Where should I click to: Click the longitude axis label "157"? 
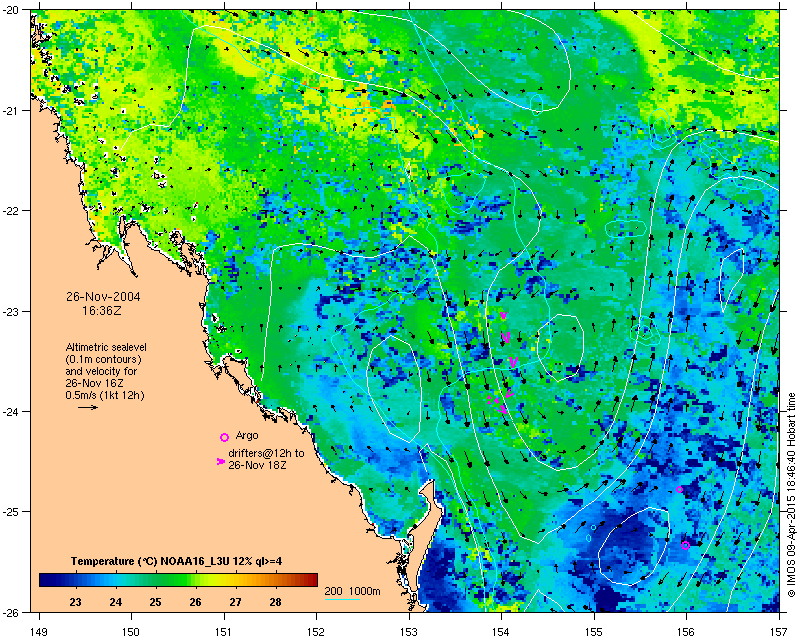point(779,632)
